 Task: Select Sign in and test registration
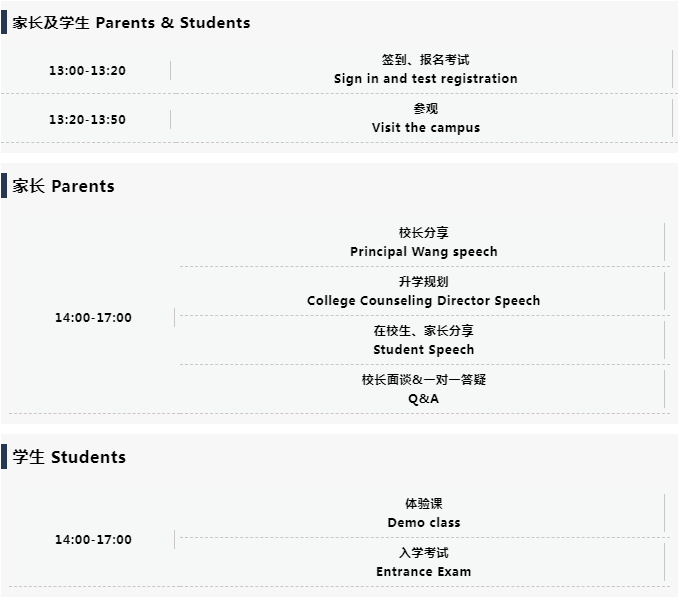point(425,79)
